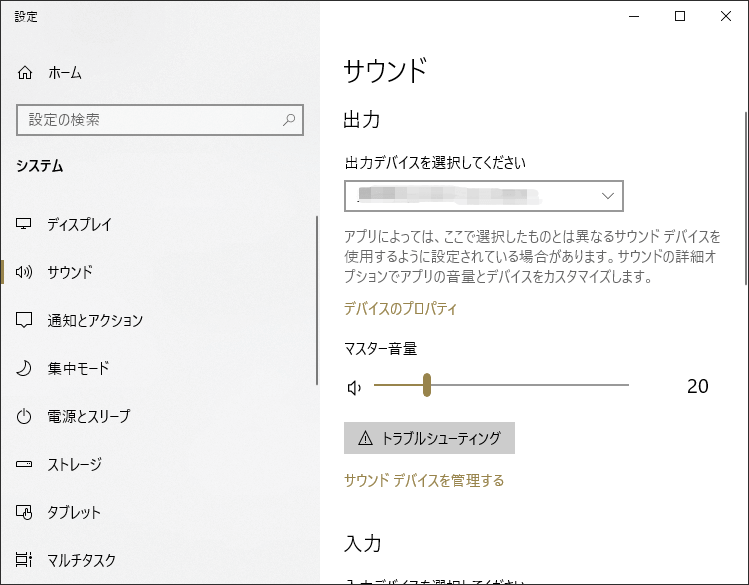The height and width of the screenshot is (585, 749).
Task: Open the output device dropdown
Action: [x=483, y=196]
